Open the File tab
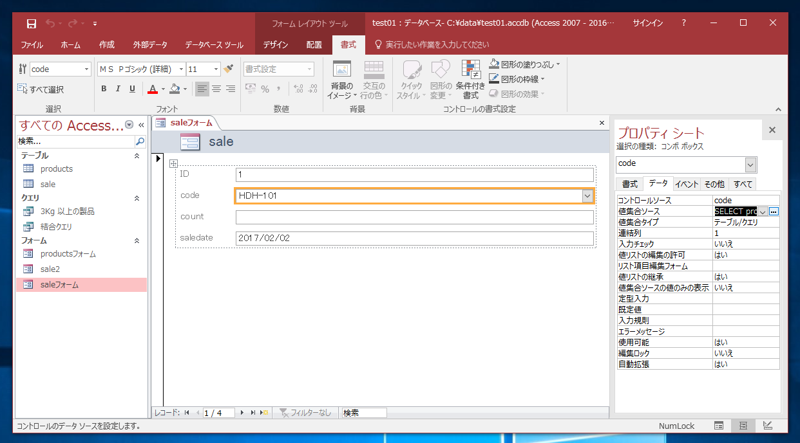800x443 pixels. 32,45
